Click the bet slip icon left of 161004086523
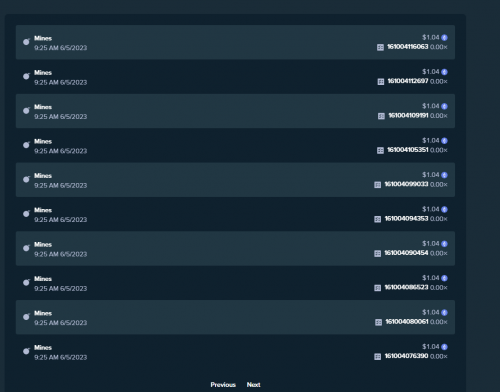Image resolution: width=500 pixels, height=392 pixels. (377, 288)
